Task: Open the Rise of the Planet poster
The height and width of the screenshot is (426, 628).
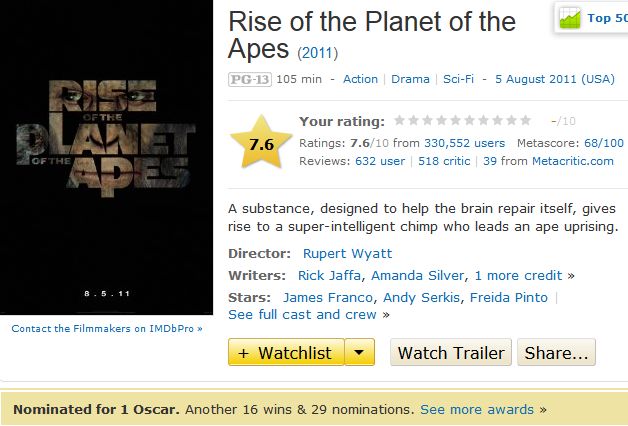Action: click(x=105, y=158)
